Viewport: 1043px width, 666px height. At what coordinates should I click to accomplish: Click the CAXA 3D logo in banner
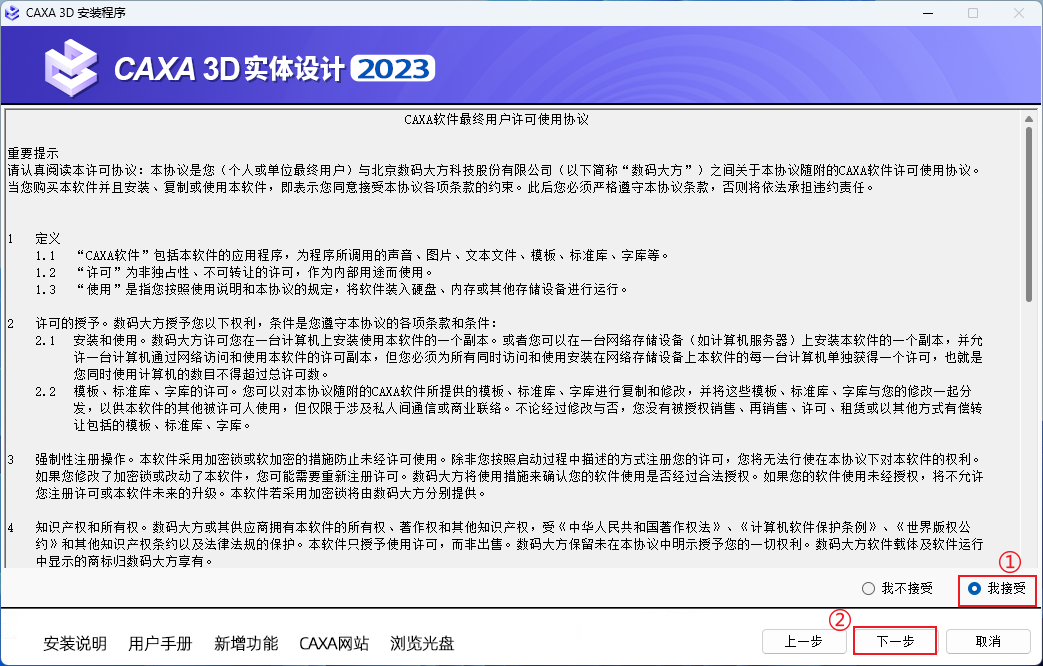pyautogui.click(x=71, y=68)
